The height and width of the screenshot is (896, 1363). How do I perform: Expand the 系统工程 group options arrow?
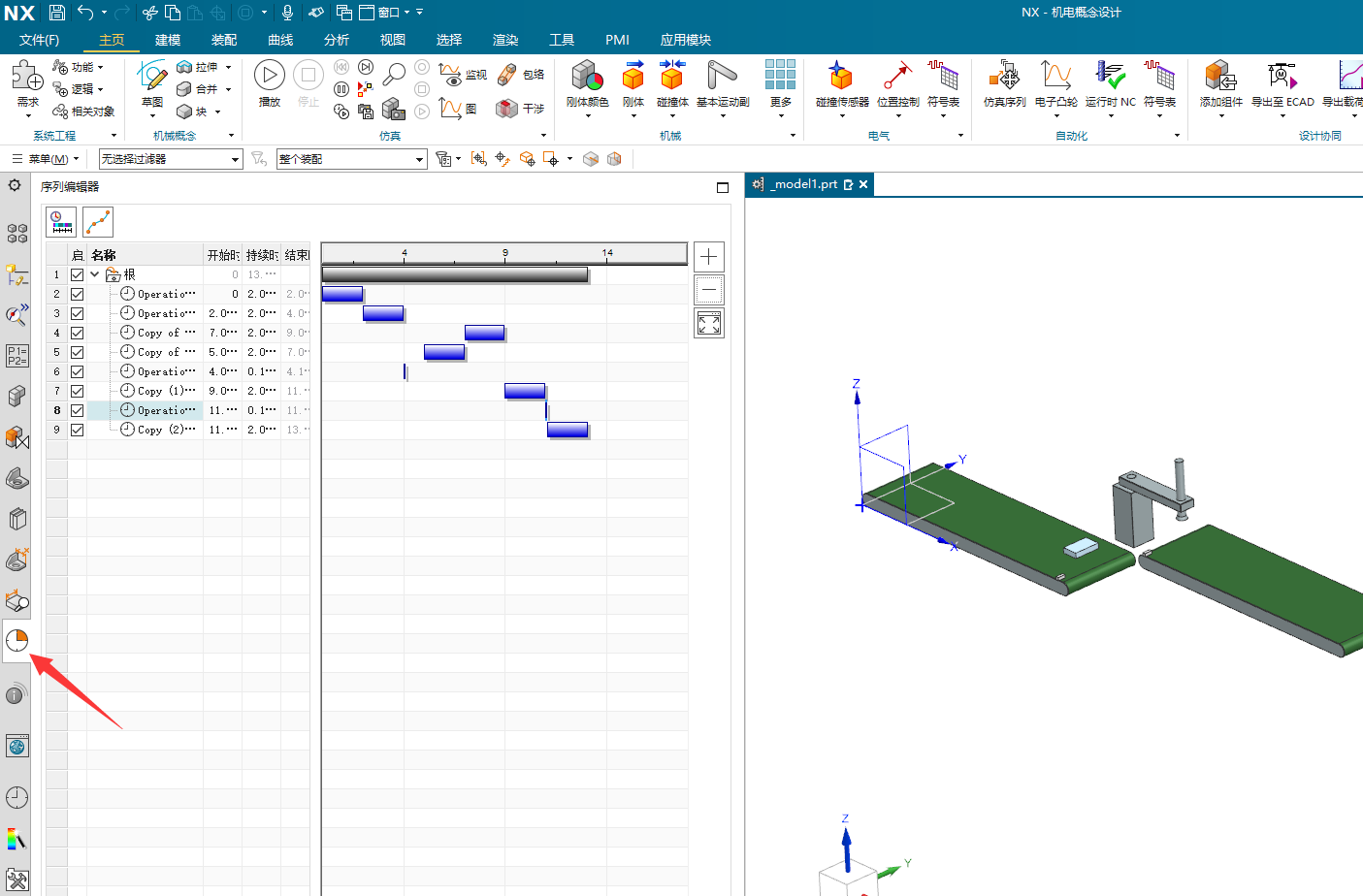tap(114, 136)
